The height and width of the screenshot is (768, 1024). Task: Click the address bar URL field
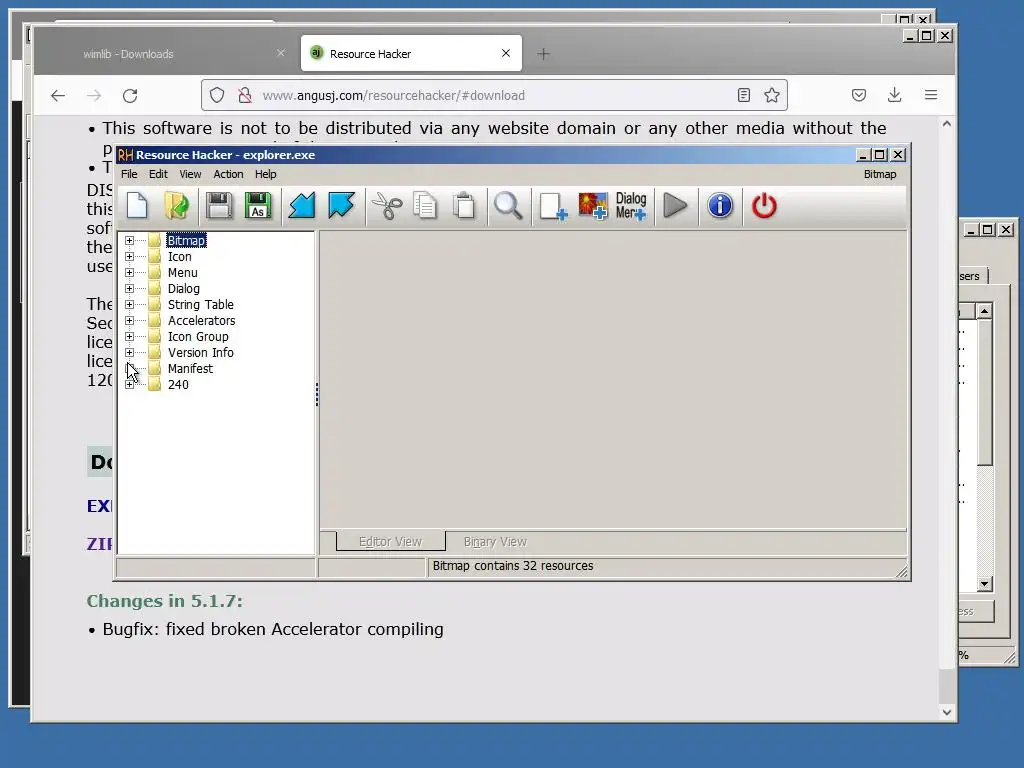point(494,95)
